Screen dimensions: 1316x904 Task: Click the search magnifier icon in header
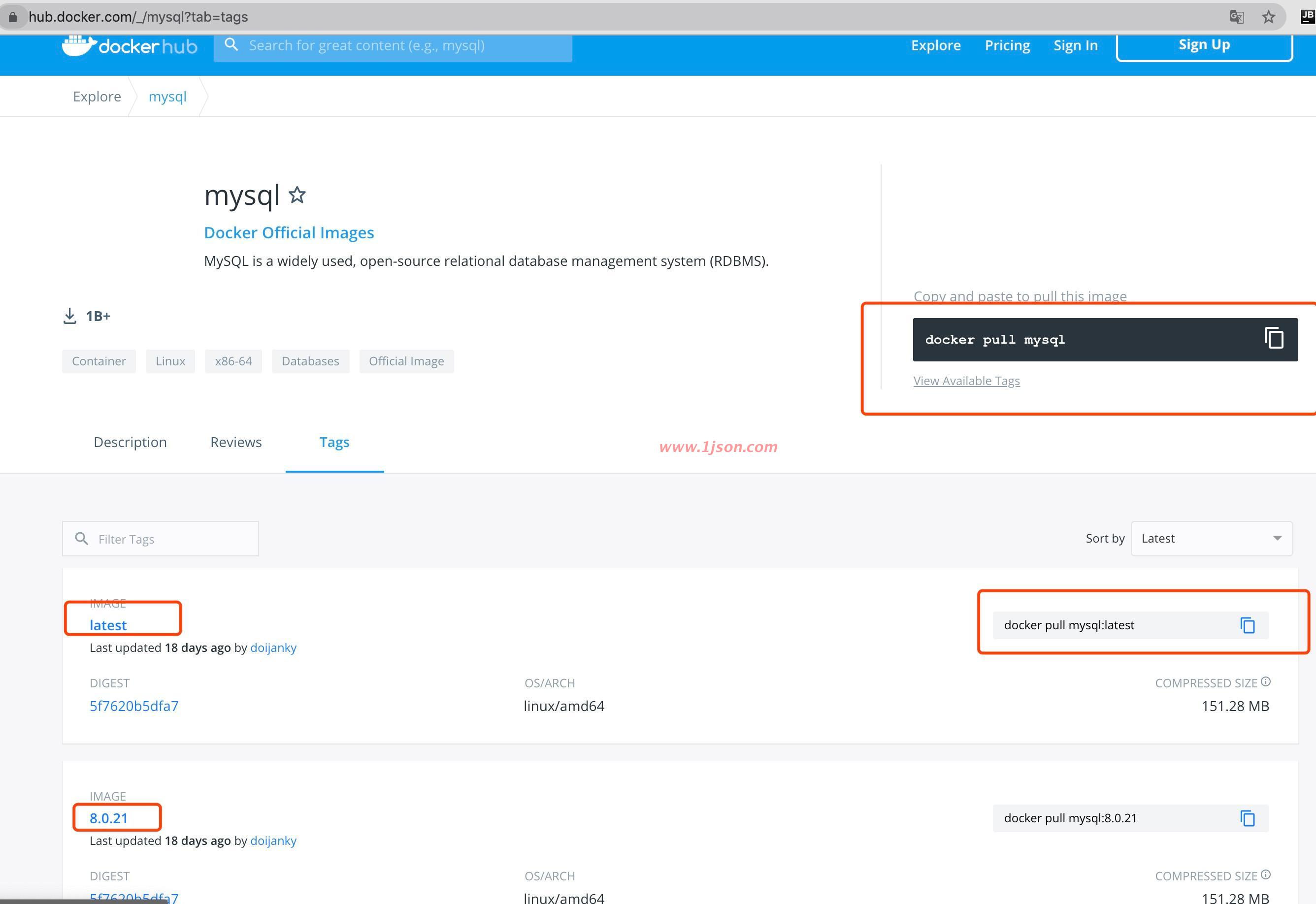click(231, 44)
